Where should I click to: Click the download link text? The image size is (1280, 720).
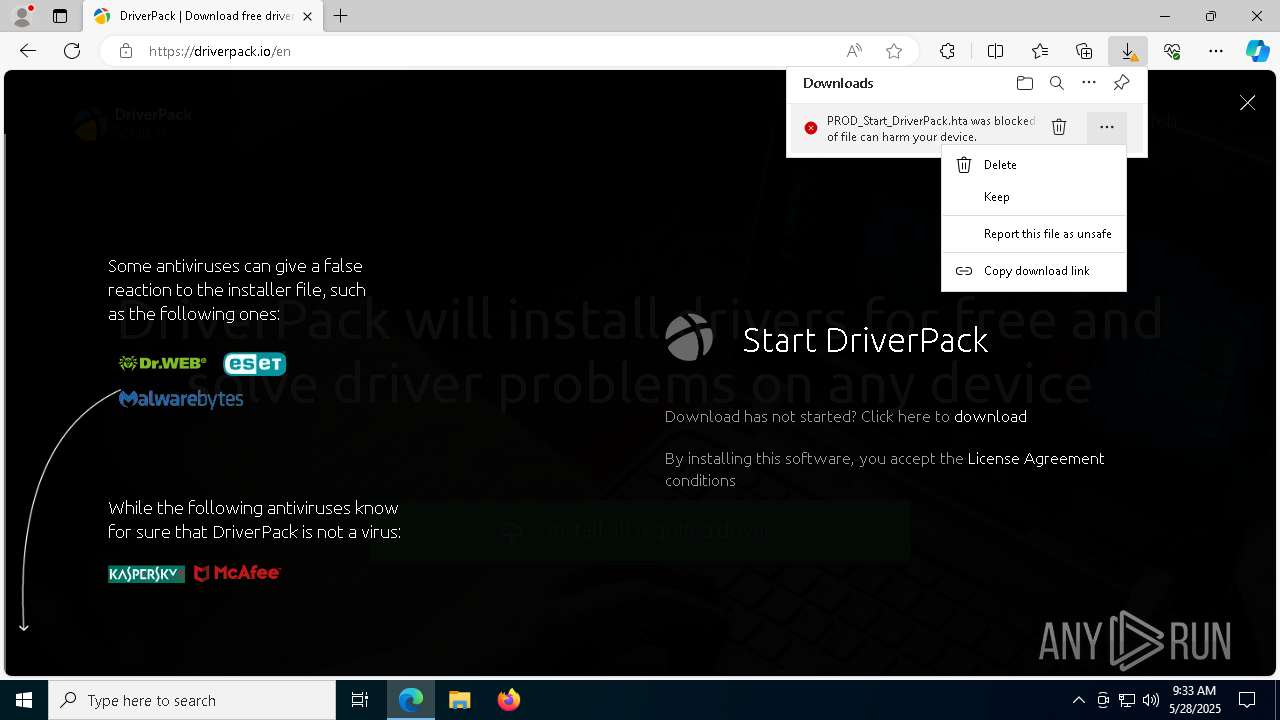tap(990, 416)
